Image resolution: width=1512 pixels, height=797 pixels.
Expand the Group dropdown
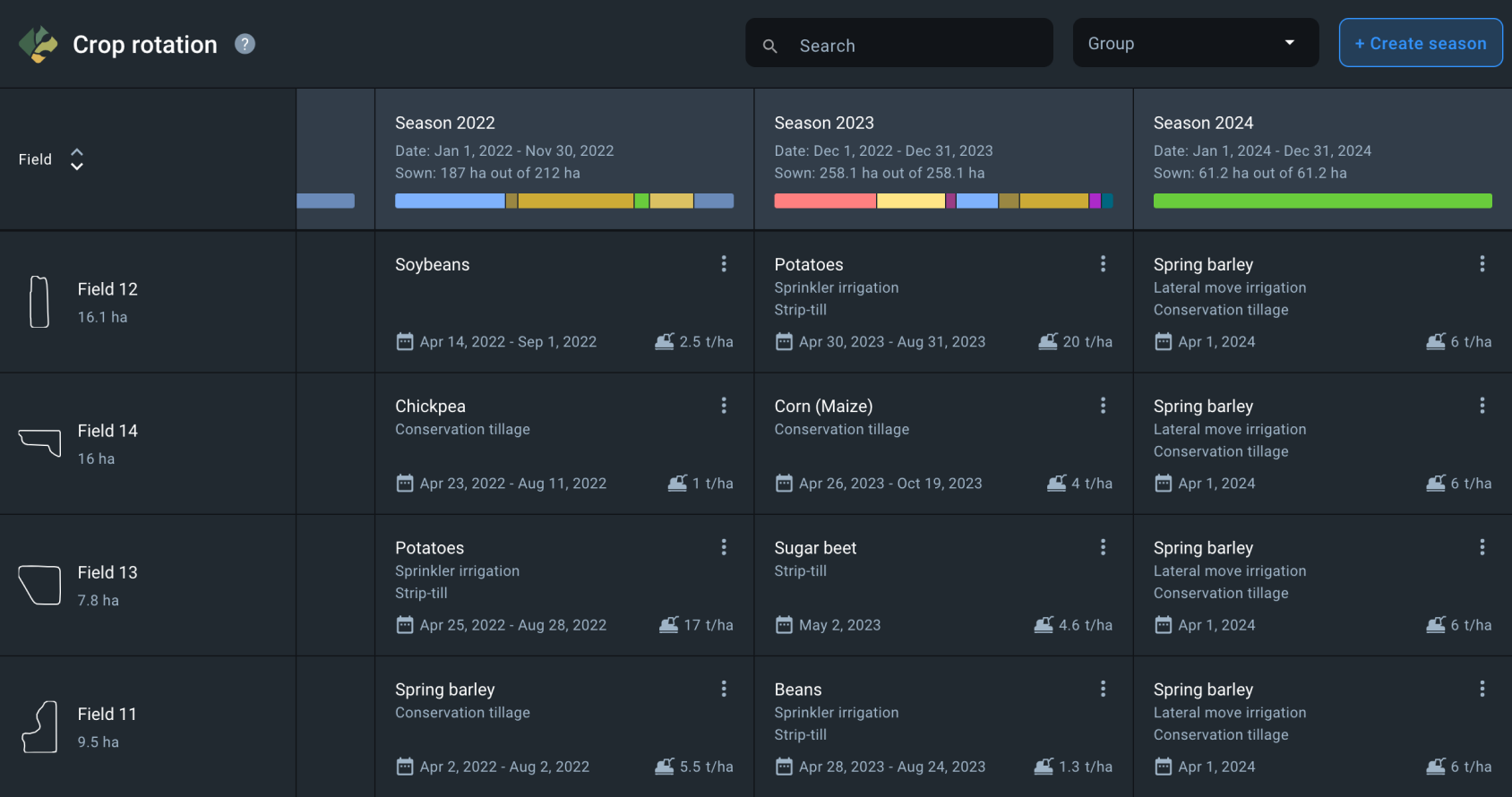click(x=1195, y=43)
